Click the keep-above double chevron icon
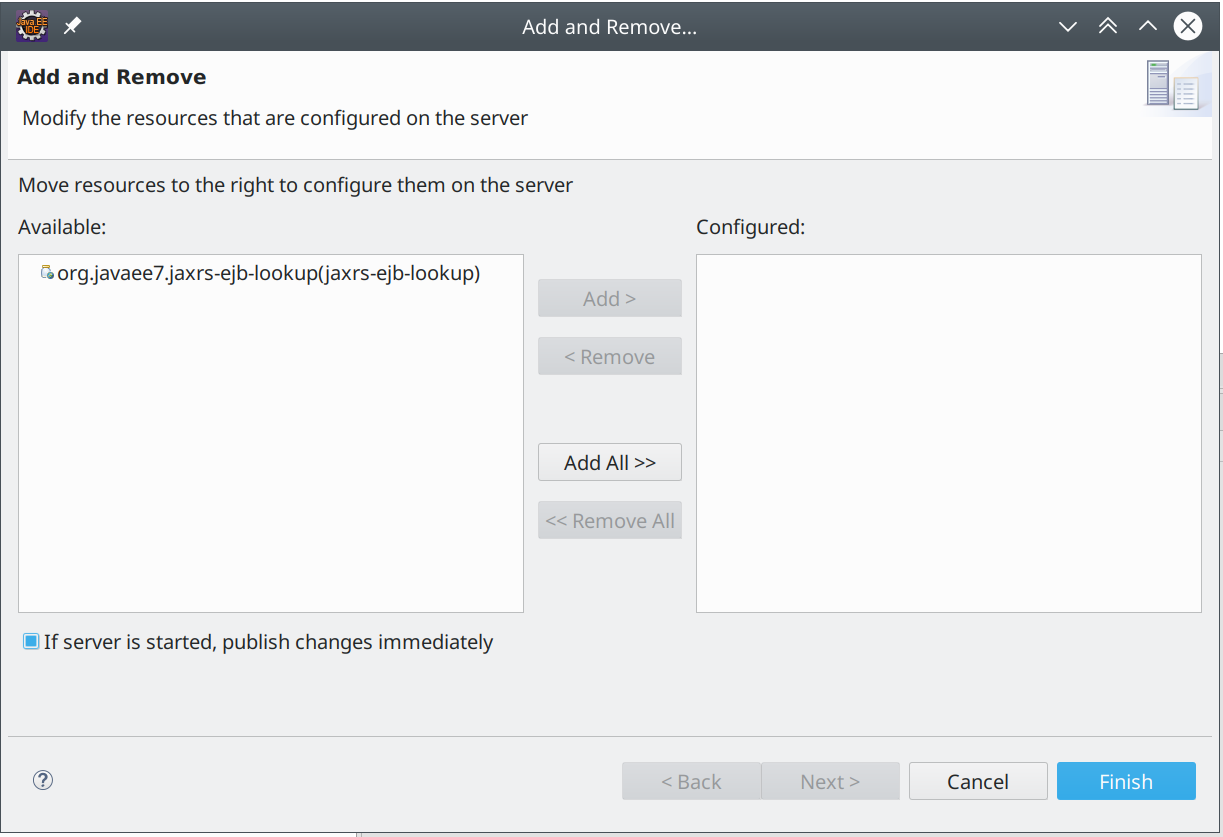Image resolution: width=1223 pixels, height=837 pixels. point(1108,26)
